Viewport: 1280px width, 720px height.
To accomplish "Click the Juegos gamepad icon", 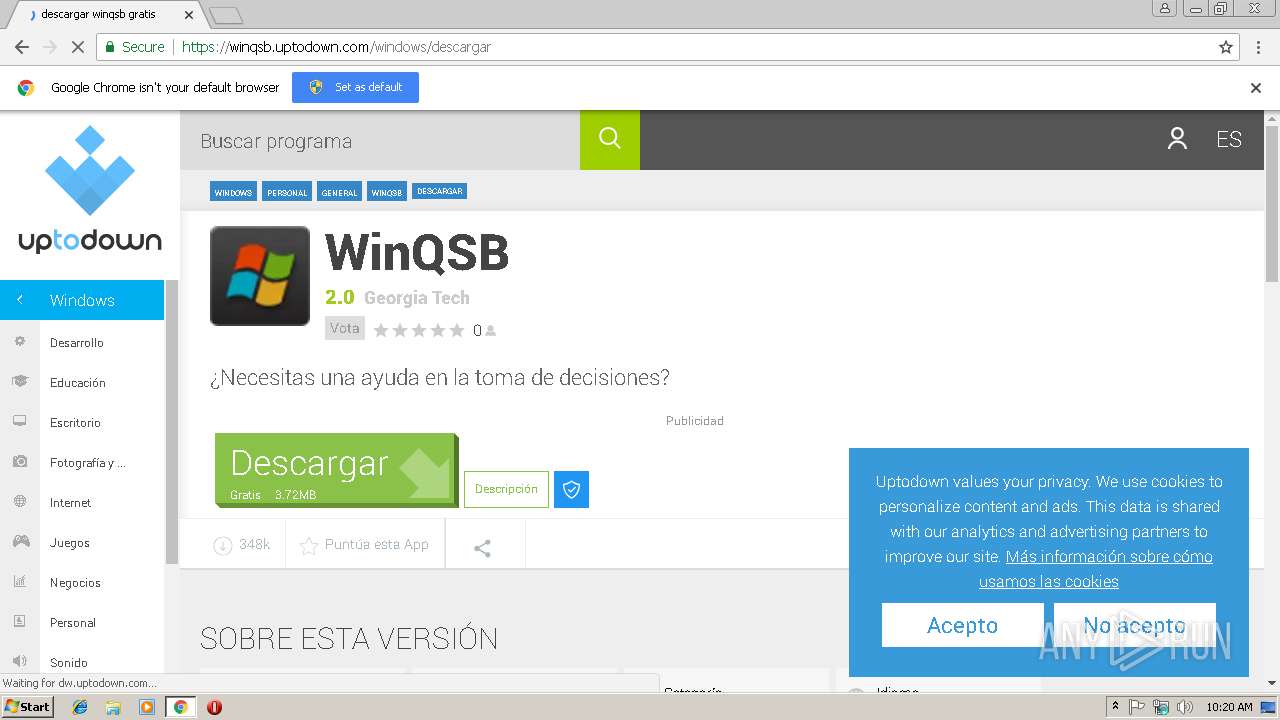I will tap(20, 541).
